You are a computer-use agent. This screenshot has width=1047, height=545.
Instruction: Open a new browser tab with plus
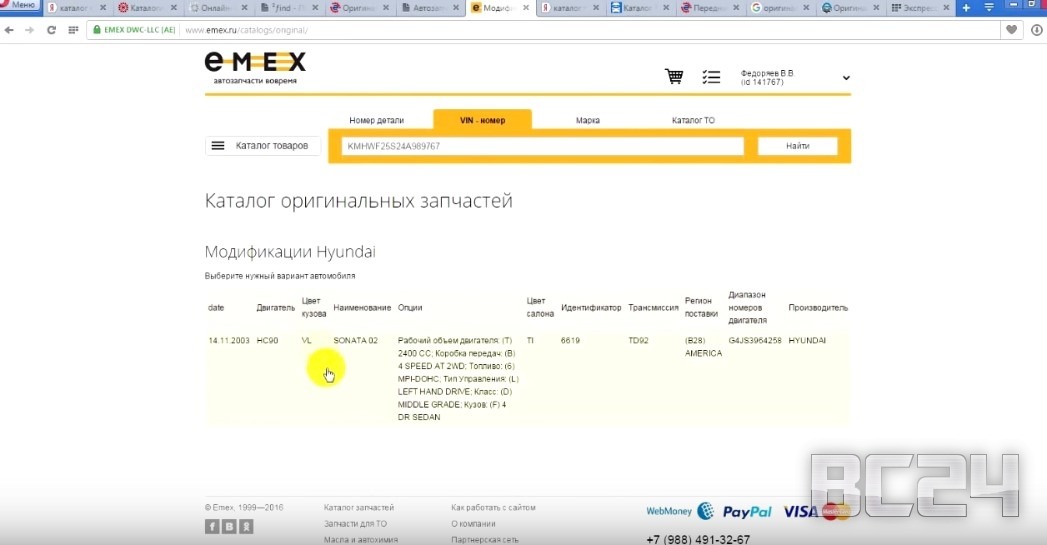coord(966,8)
